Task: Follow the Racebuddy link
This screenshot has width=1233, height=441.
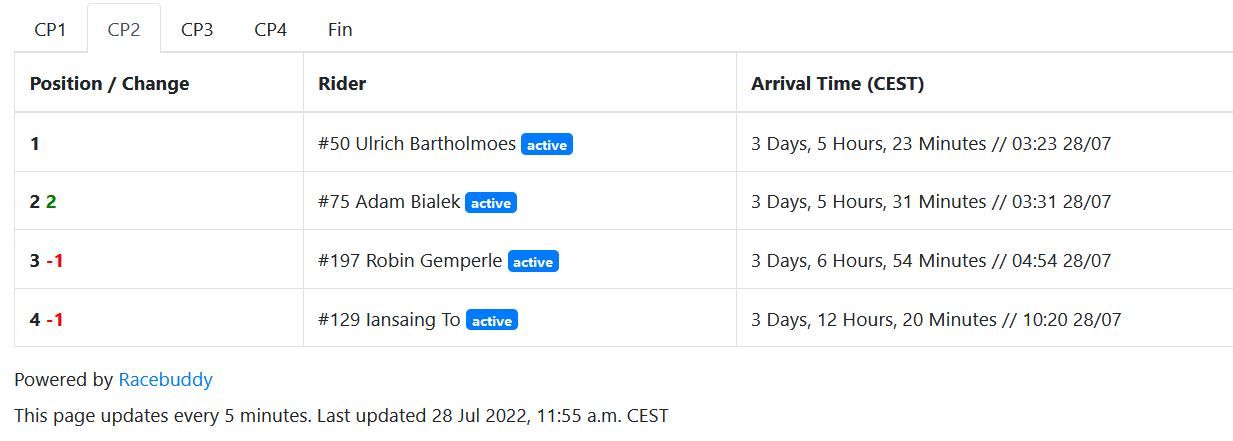Action: tap(165, 380)
